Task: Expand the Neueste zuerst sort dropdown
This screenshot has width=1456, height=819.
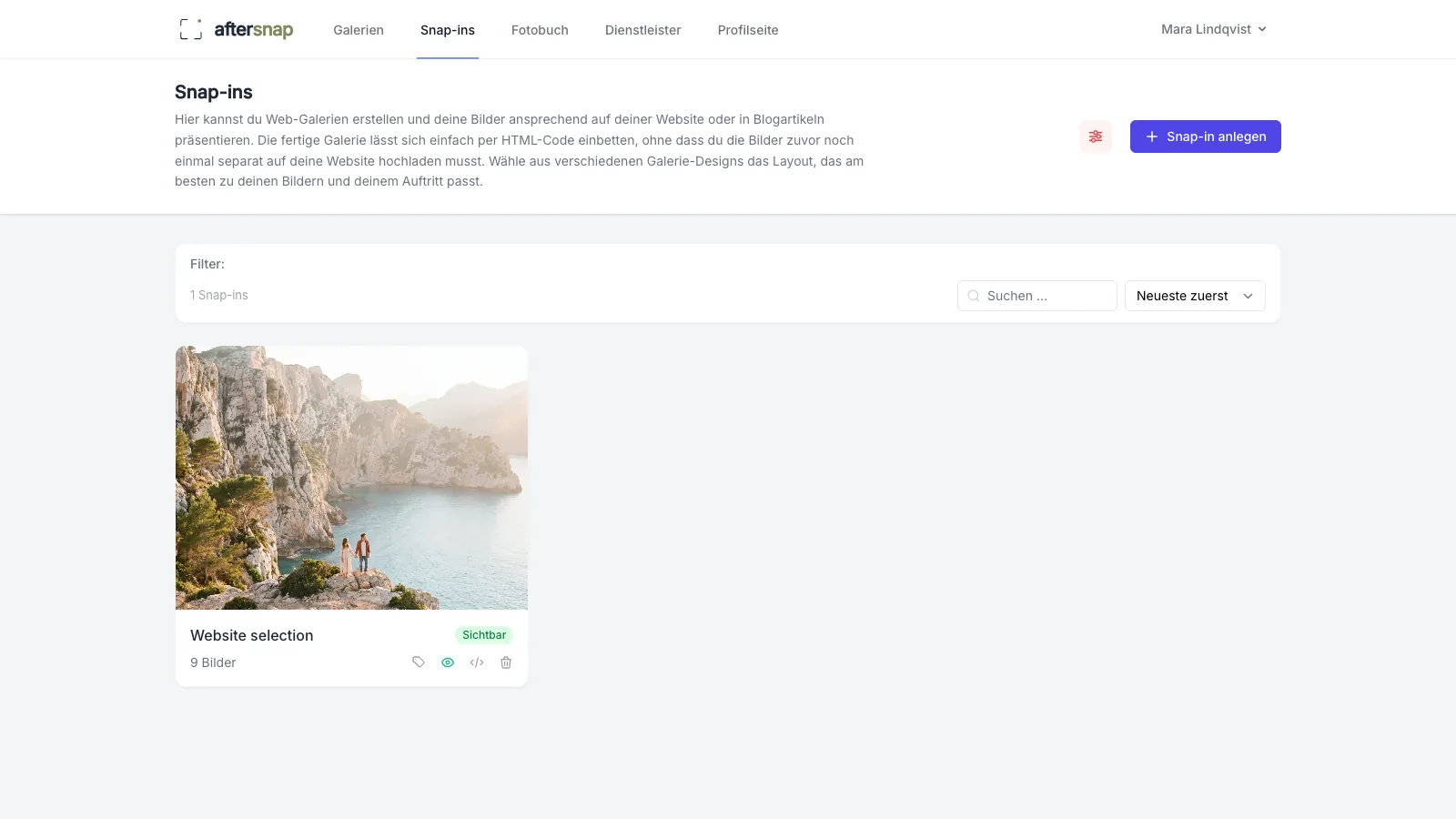Action: [1195, 296]
